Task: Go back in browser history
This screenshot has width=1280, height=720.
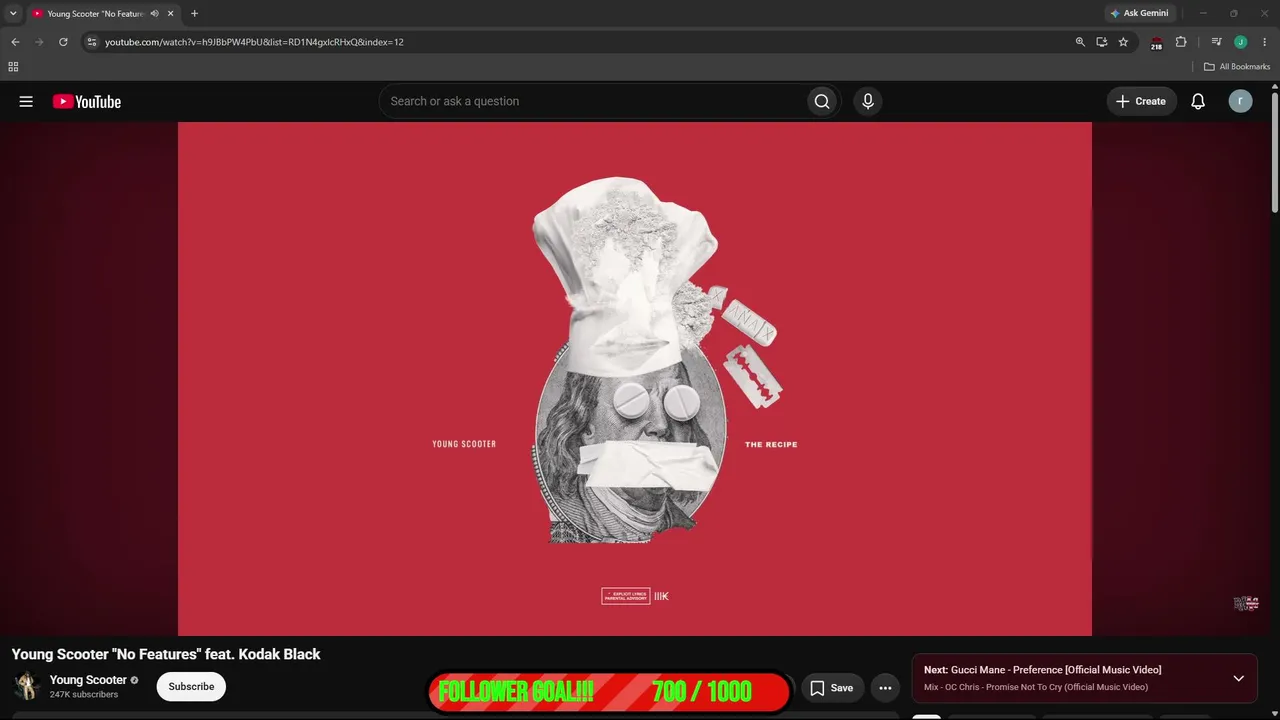Action: tap(15, 42)
